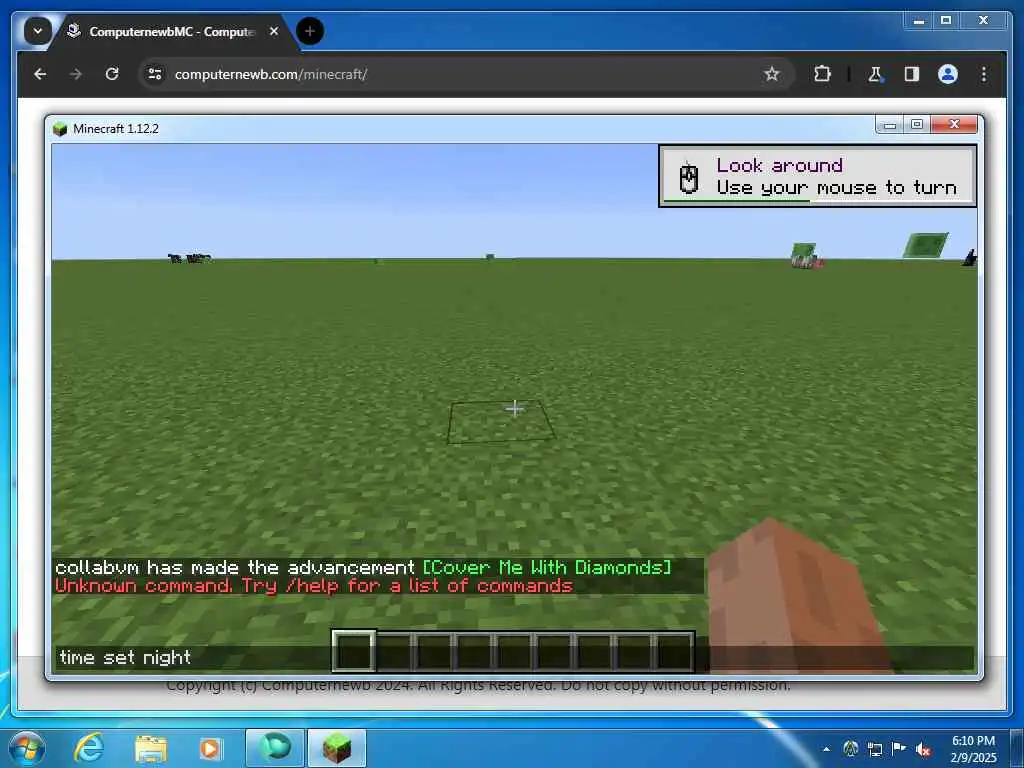Open the site information icon in address bar
This screenshot has height=768, width=1024.
(155, 74)
